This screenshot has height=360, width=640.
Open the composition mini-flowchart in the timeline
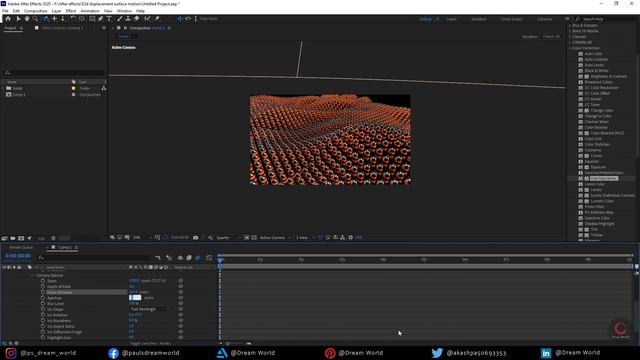158,258
